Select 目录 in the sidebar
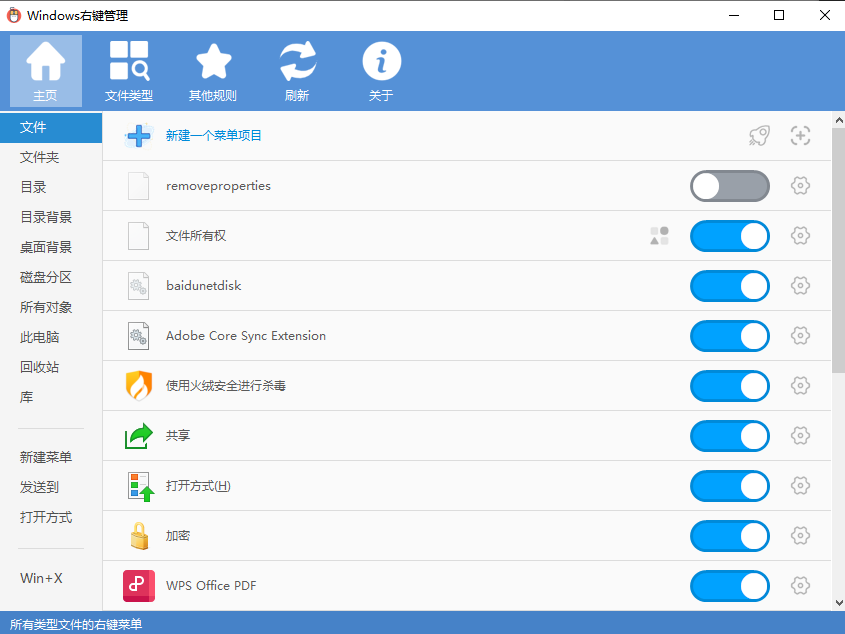845x634 pixels. (51, 187)
